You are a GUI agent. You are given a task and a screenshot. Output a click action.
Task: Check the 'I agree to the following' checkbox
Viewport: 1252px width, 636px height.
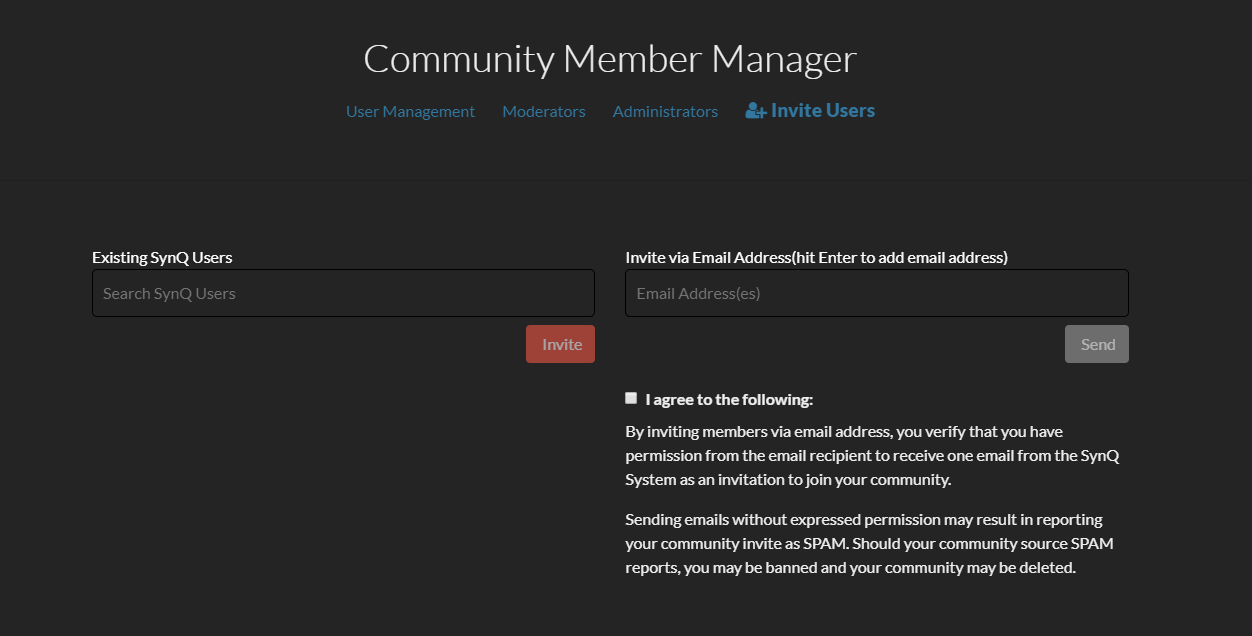(631, 398)
